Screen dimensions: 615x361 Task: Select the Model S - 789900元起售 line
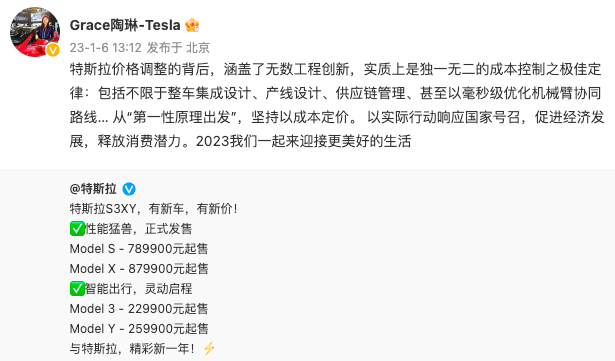(139, 249)
